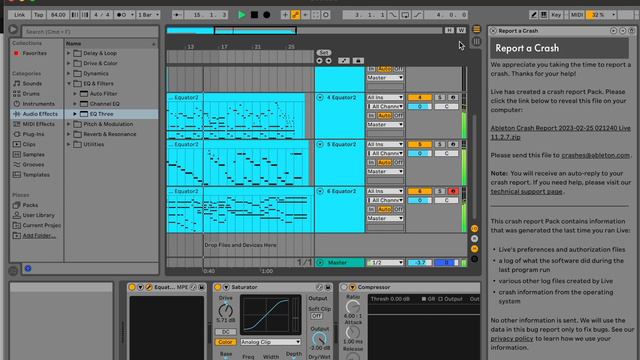
Task: Arm track 4 record button
Action: coord(453,98)
